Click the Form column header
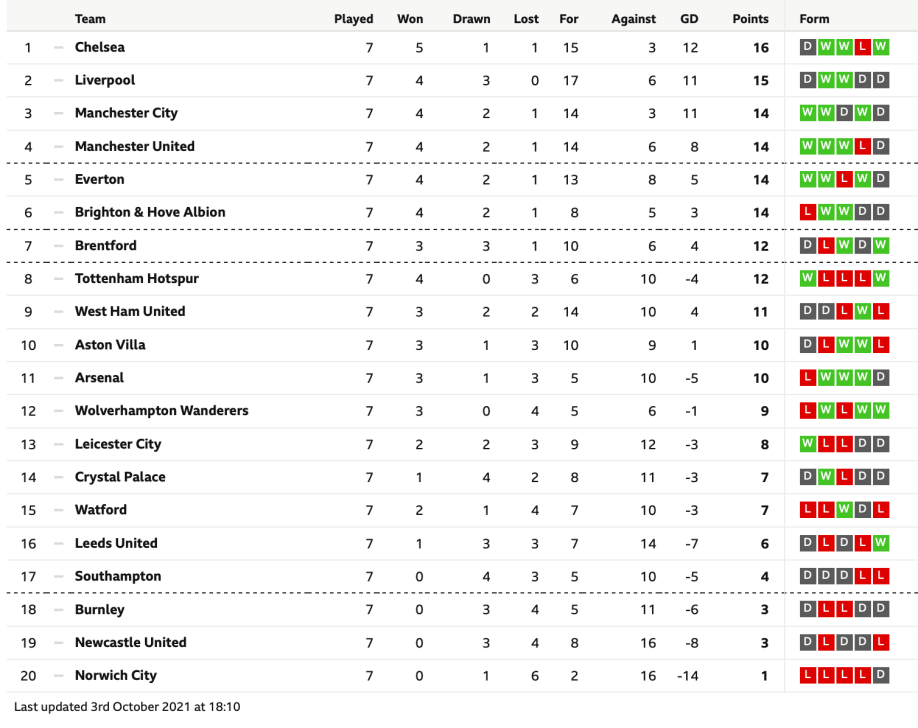This screenshot has width=918, height=728. pyautogui.click(x=815, y=19)
